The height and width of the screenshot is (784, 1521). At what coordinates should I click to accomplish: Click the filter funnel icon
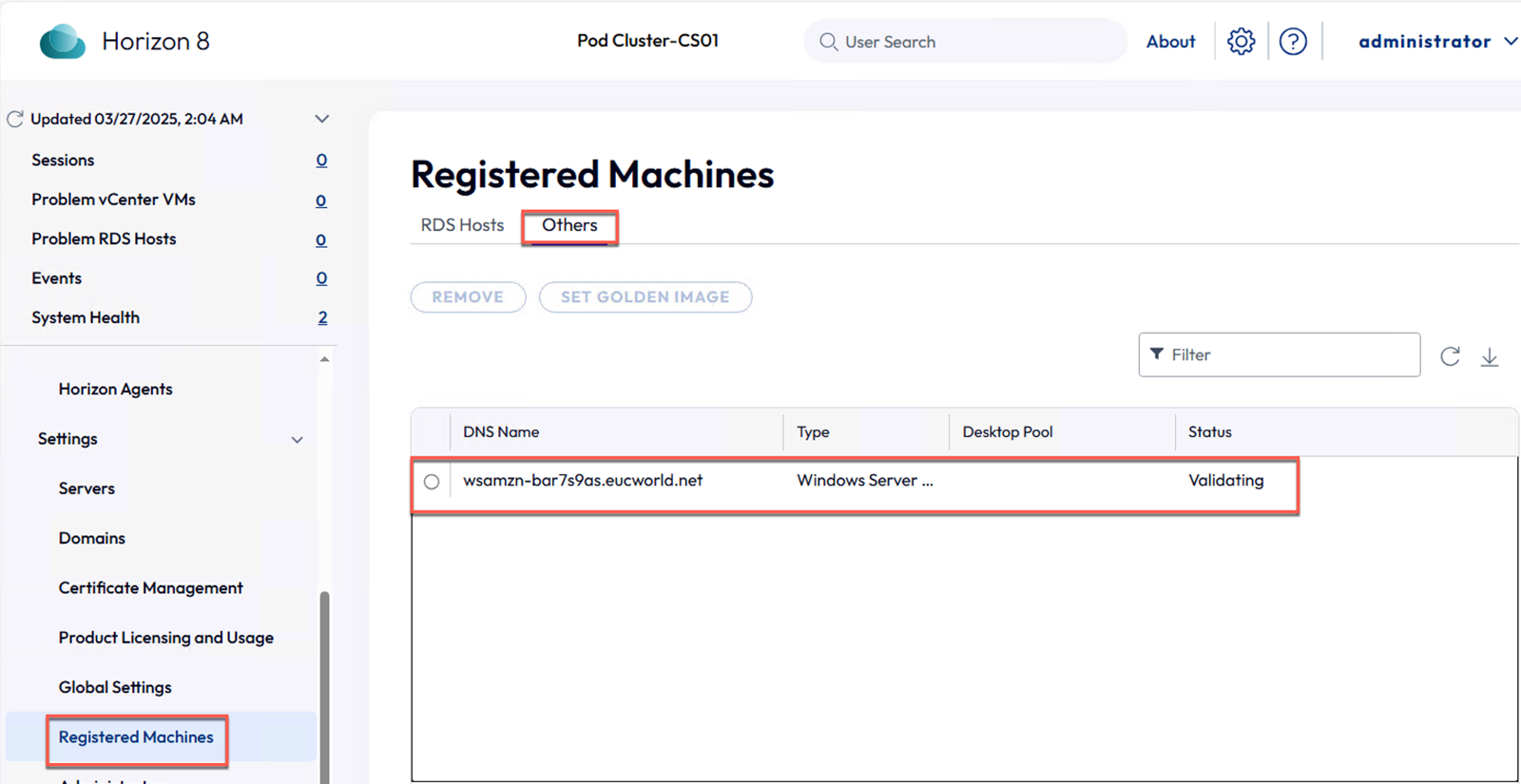[x=1157, y=354]
